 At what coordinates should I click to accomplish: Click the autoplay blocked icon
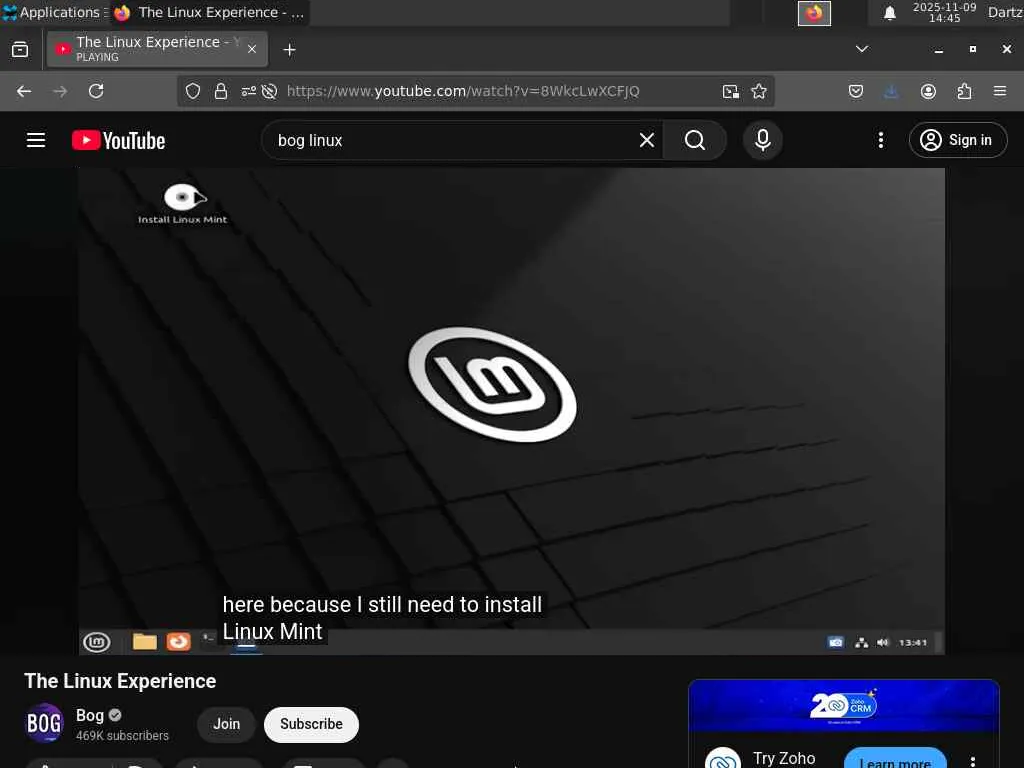click(269, 91)
